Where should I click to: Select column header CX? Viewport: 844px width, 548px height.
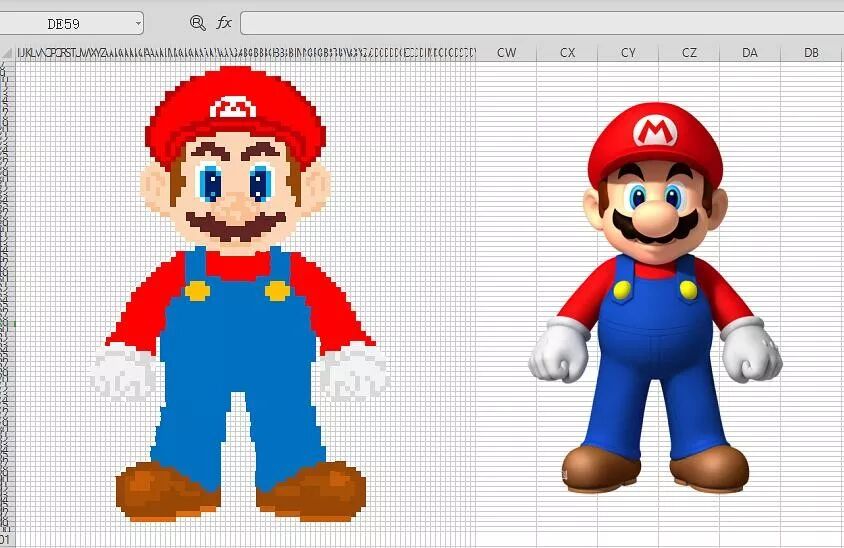pos(567,53)
